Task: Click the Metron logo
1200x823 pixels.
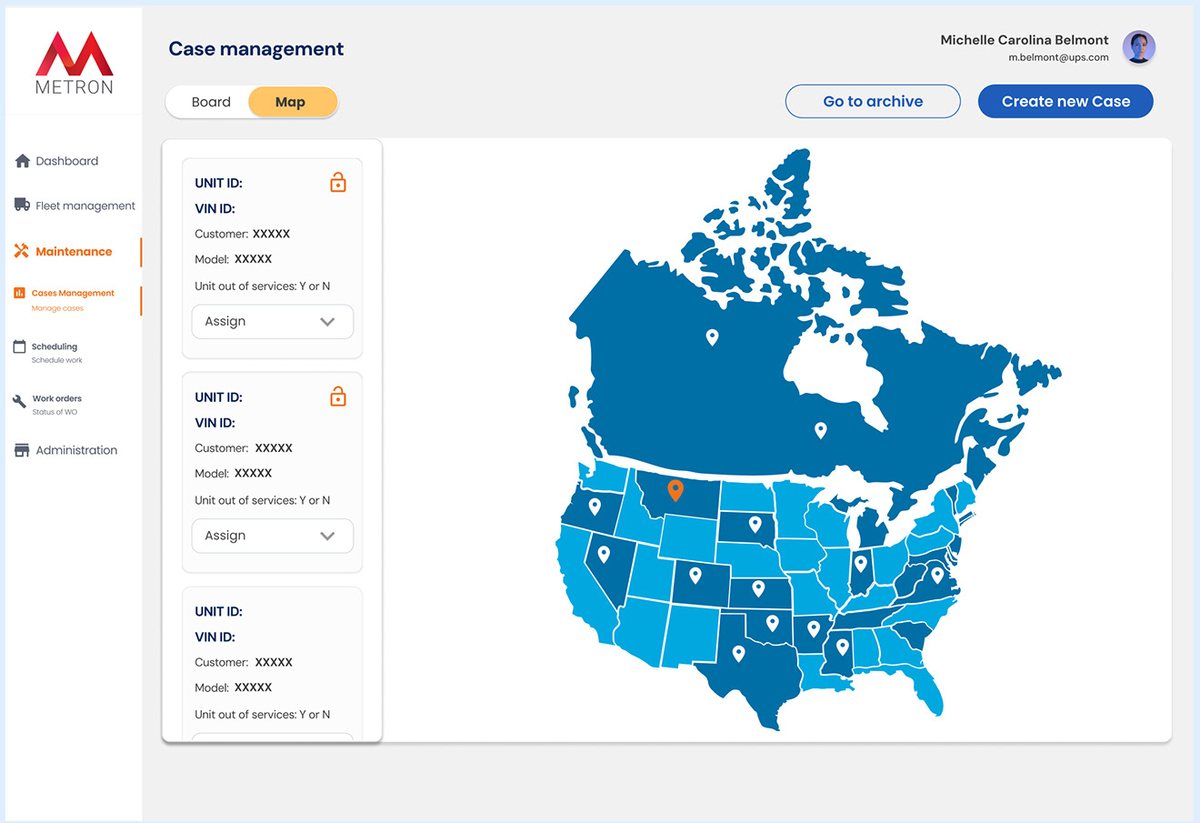Action: pyautogui.click(x=74, y=62)
